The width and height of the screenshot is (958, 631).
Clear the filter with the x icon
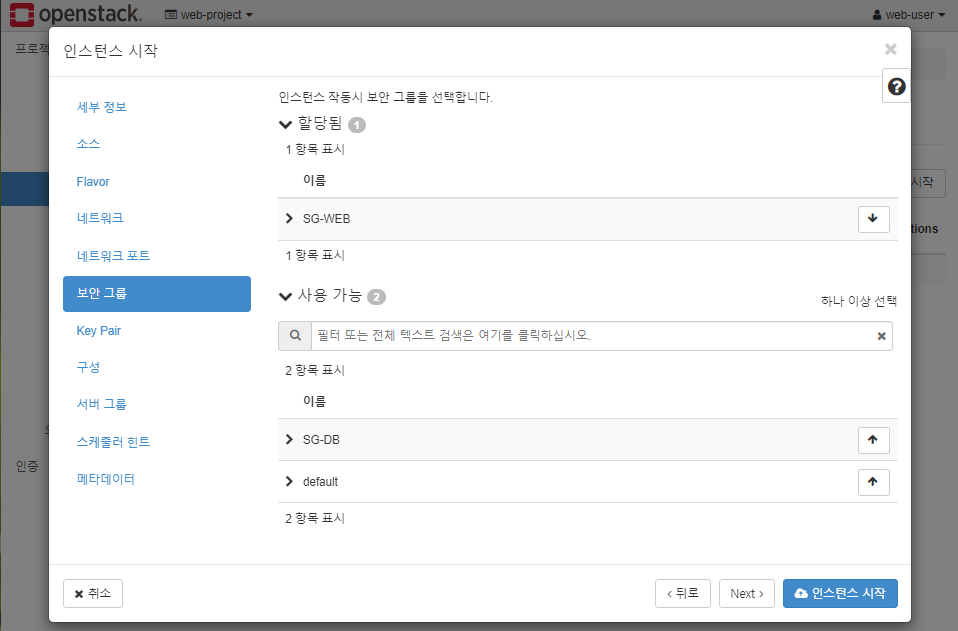click(881, 336)
